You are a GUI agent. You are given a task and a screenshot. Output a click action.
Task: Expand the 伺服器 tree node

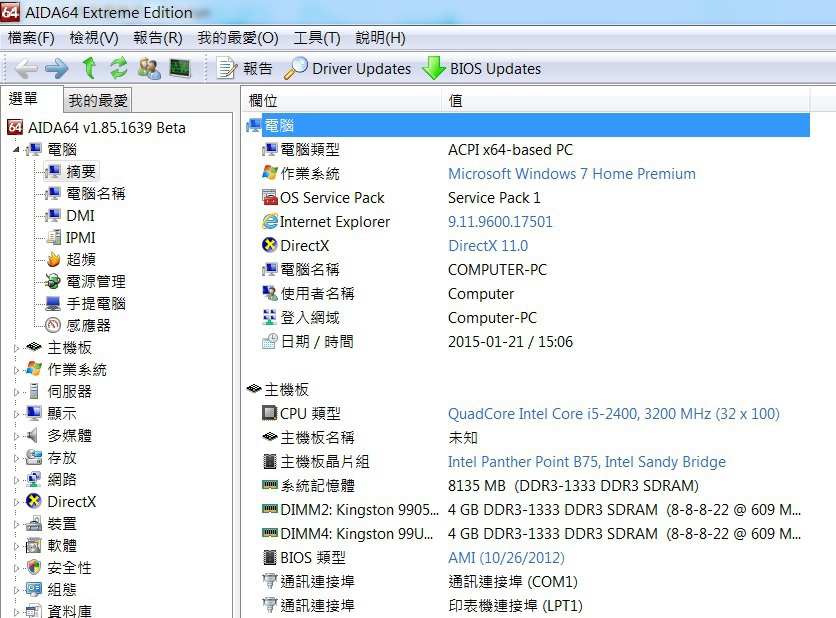click(x=16, y=392)
